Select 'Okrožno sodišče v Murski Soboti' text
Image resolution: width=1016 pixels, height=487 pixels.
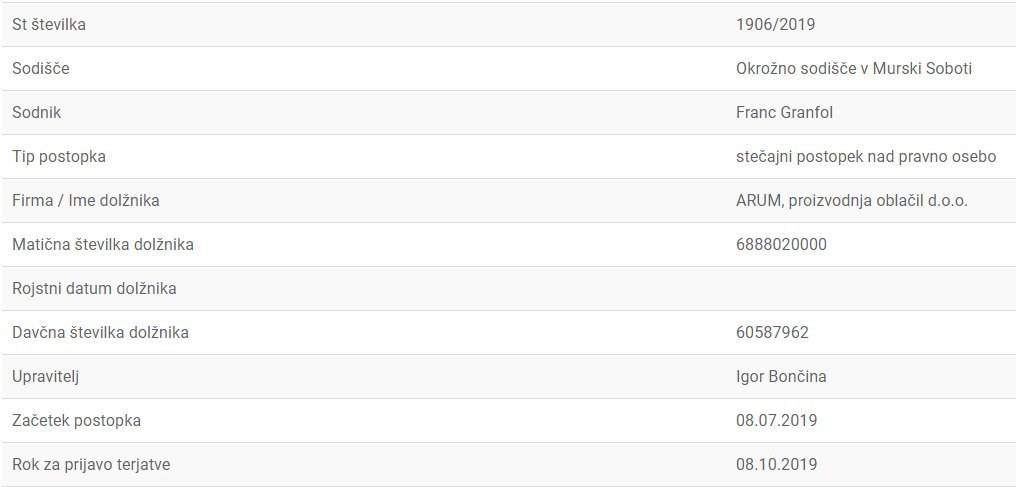coord(854,69)
